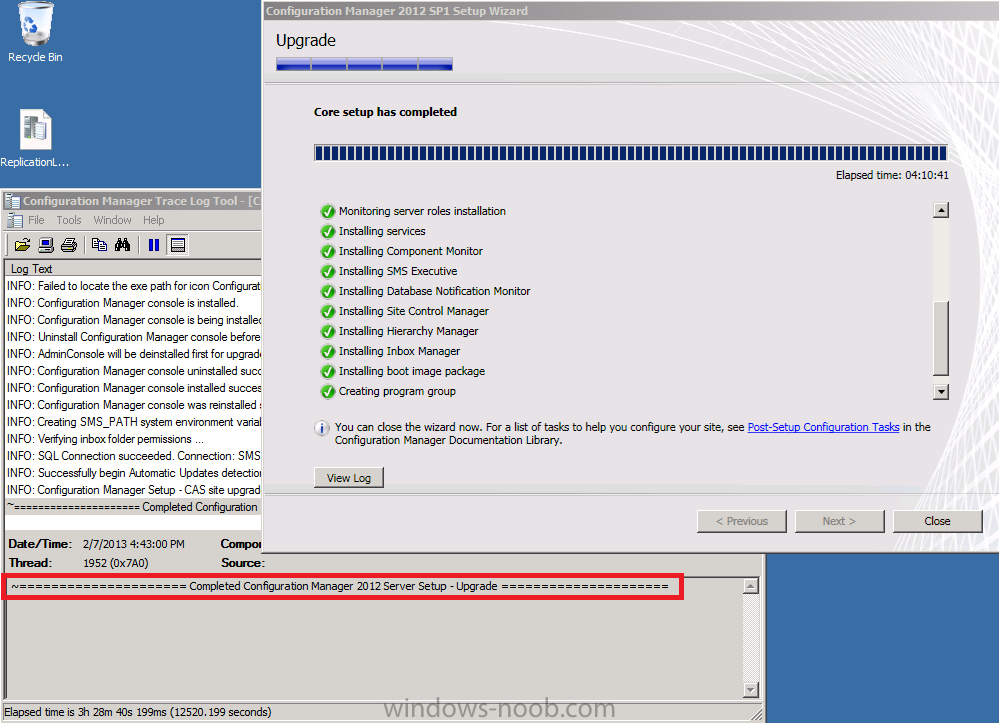Click the scrollbar thumb of the setup task list
The image size is (999, 723).
point(941,338)
